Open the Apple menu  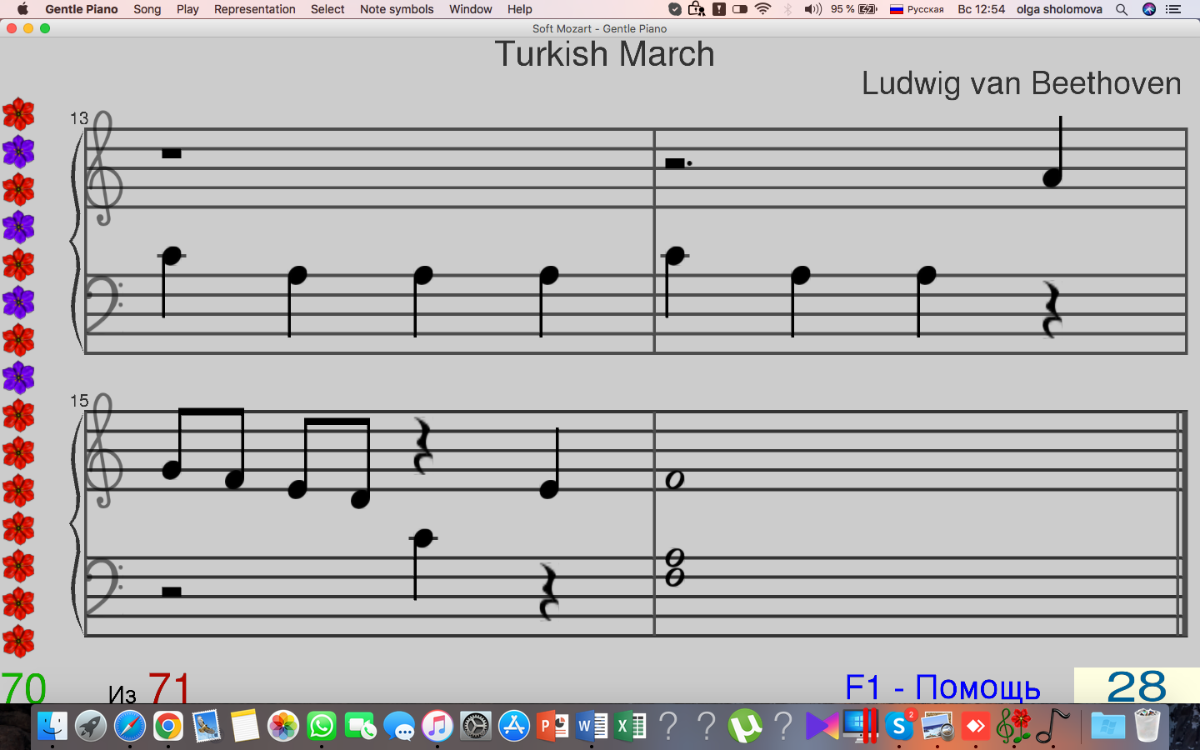tap(22, 9)
